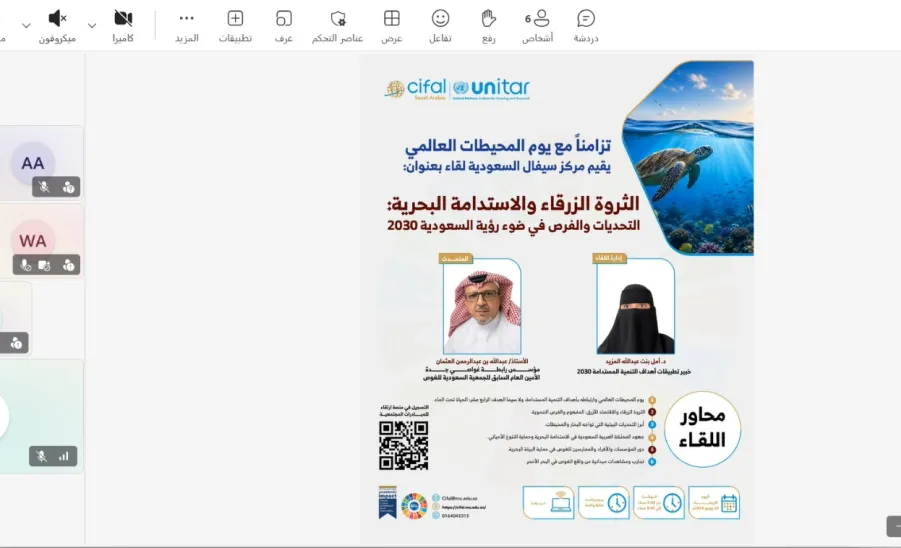This screenshot has height=548, width=901.
Task: Click the sea turtle image on poster
Action: 688,158
